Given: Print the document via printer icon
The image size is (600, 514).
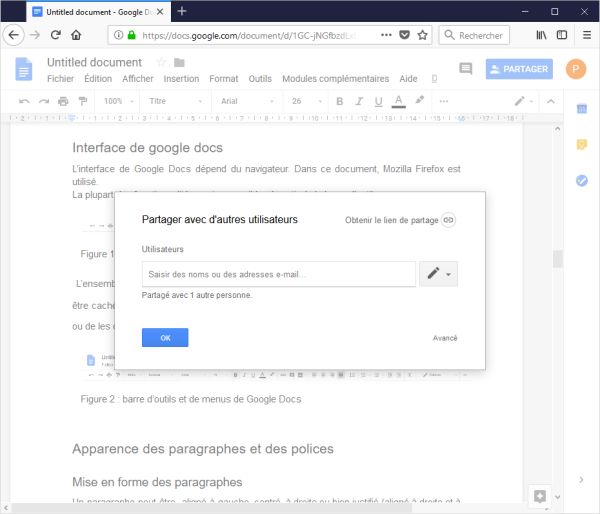Looking at the screenshot, I should click(x=63, y=101).
